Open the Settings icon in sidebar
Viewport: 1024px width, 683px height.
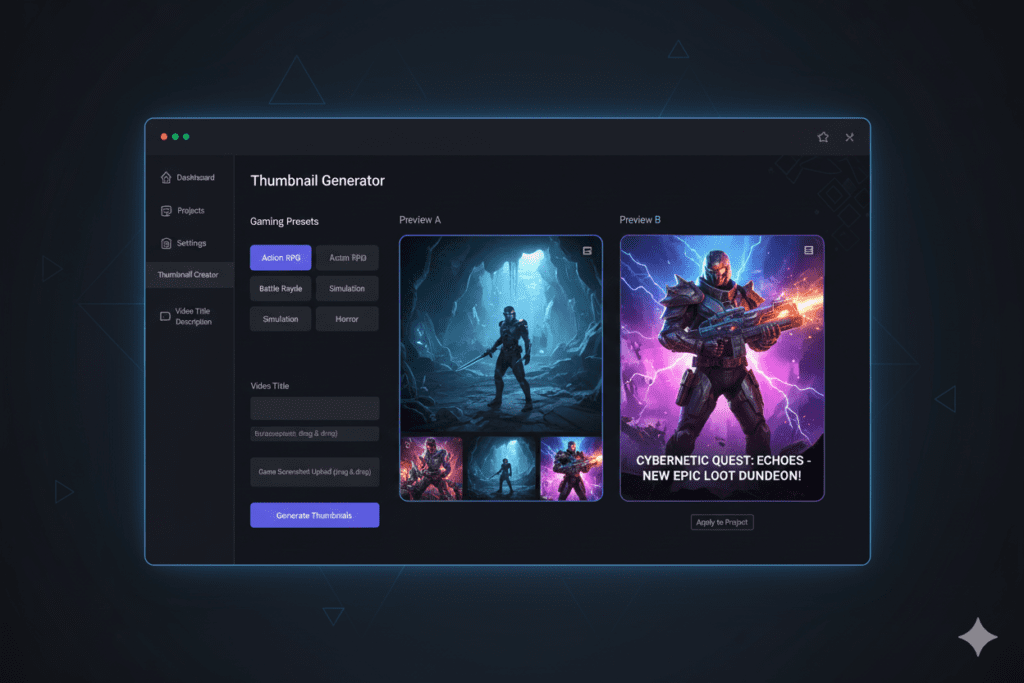tap(166, 243)
